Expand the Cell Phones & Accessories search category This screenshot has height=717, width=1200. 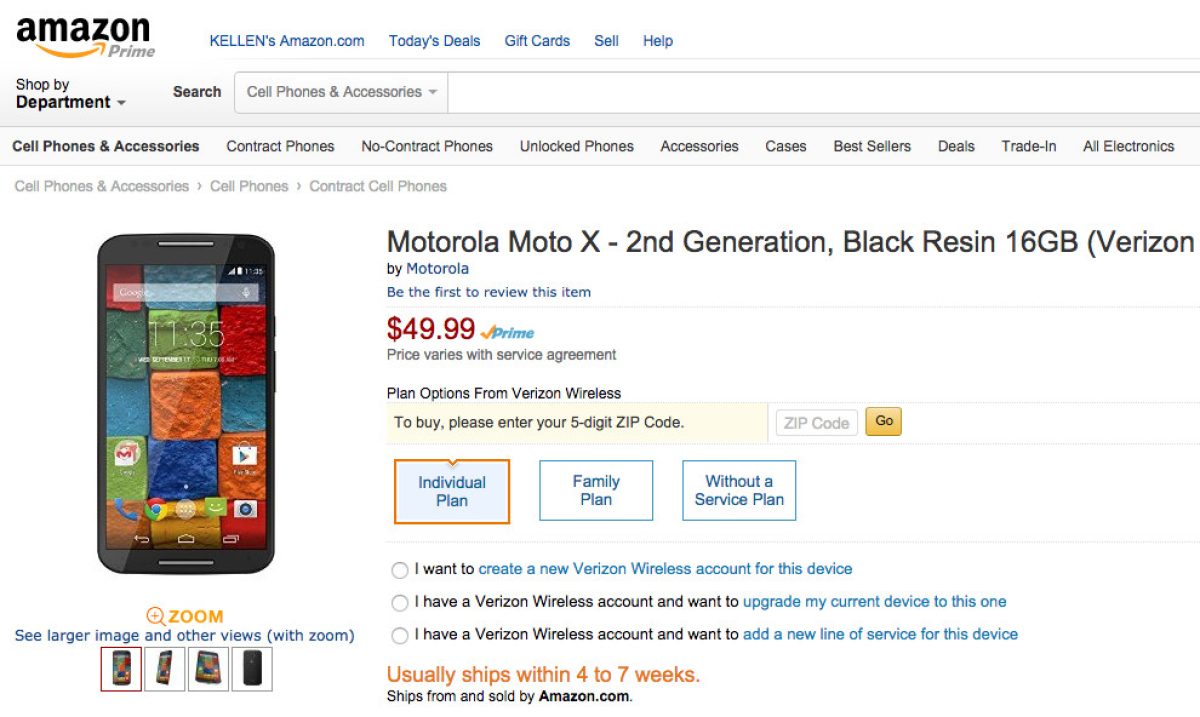[341, 92]
